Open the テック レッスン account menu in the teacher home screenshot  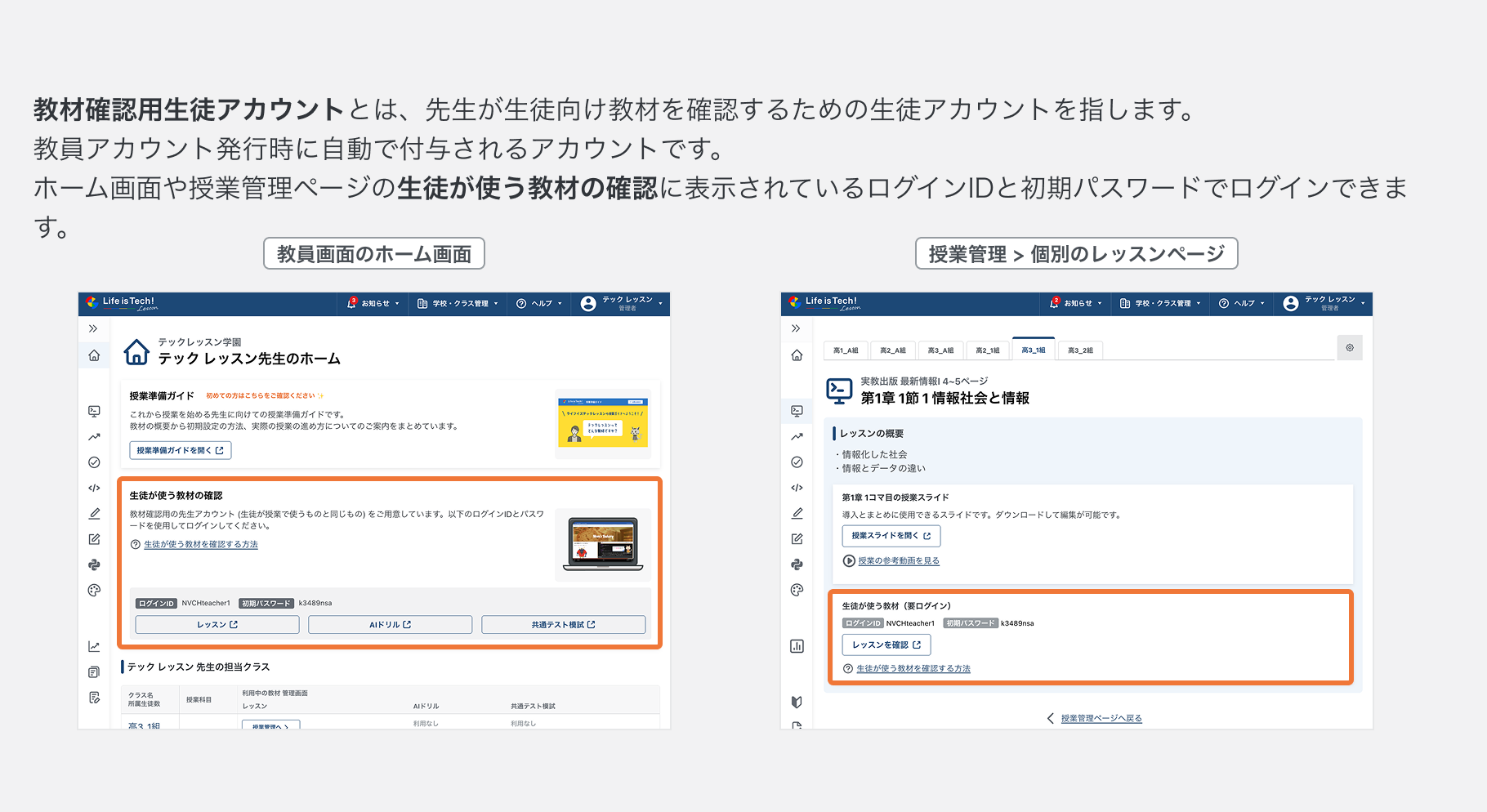(621, 303)
